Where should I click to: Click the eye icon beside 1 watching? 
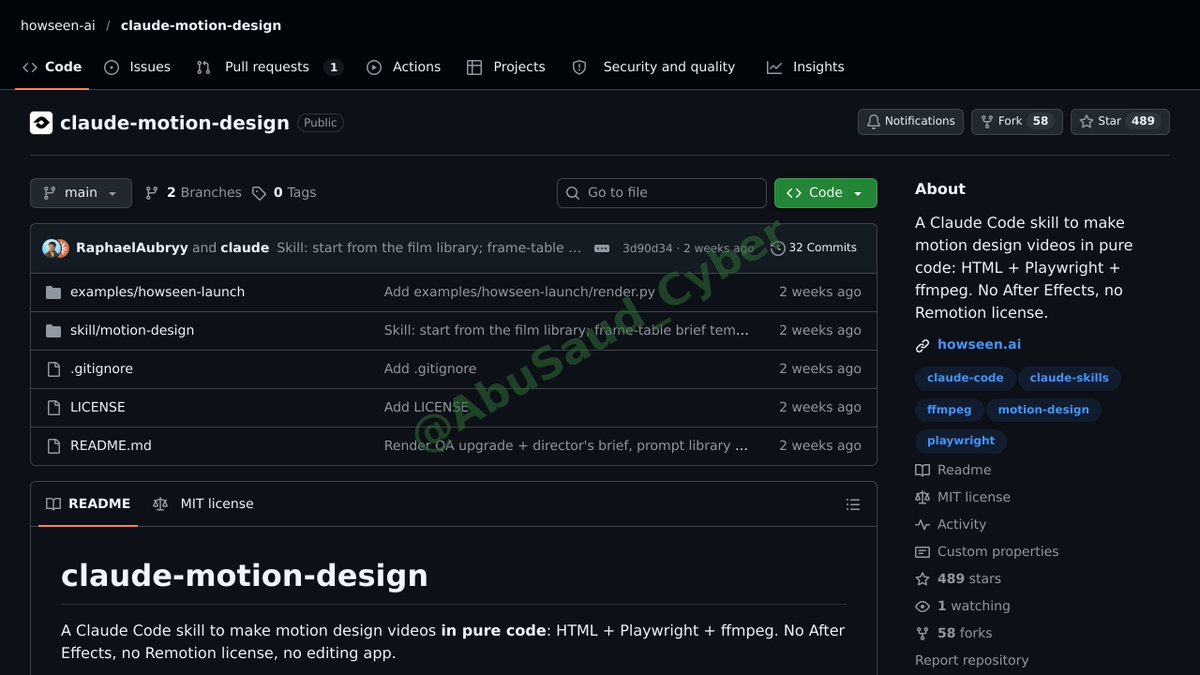[x=922, y=606]
